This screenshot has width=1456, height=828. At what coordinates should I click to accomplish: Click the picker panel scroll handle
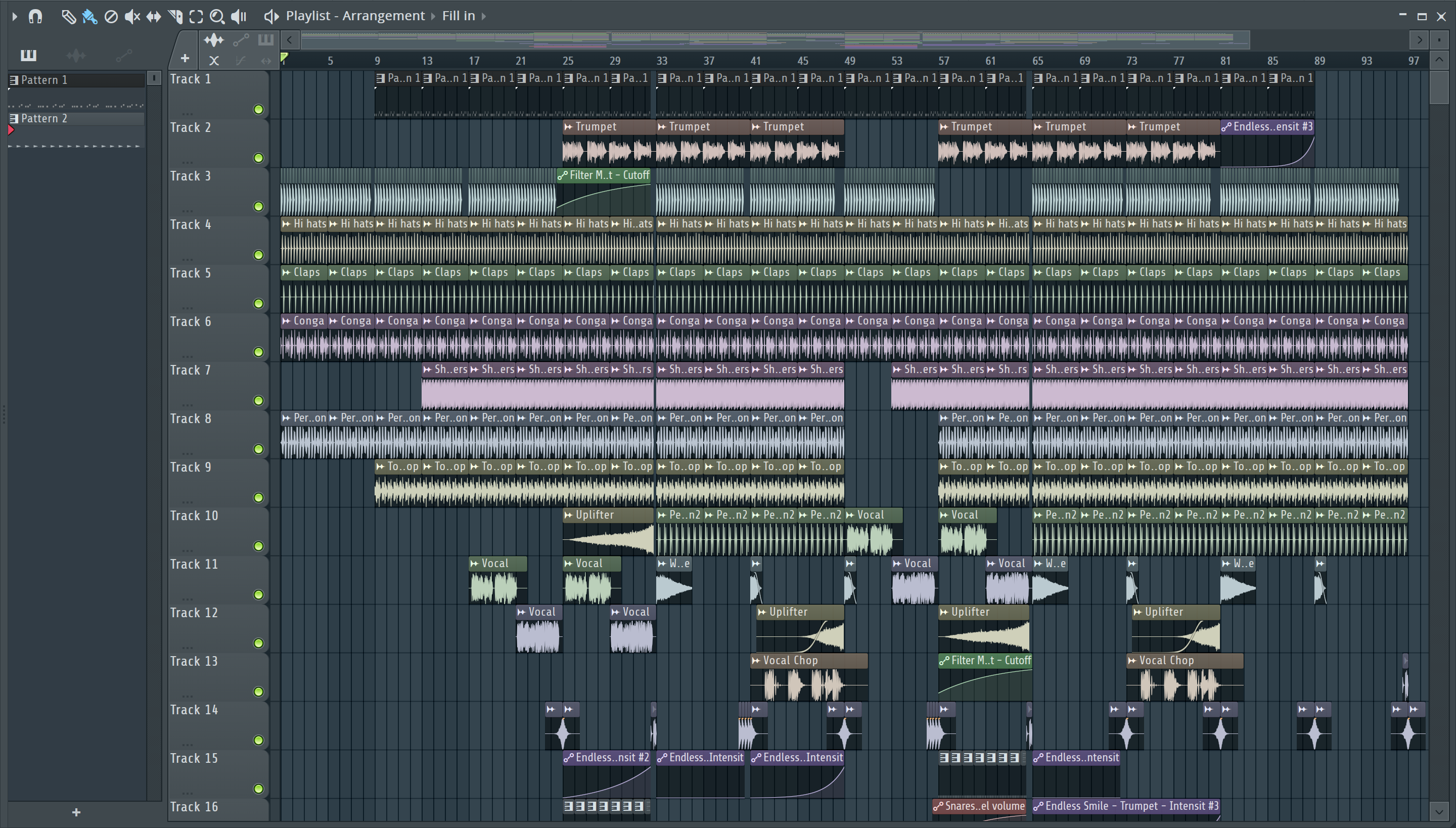pyautogui.click(x=154, y=78)
